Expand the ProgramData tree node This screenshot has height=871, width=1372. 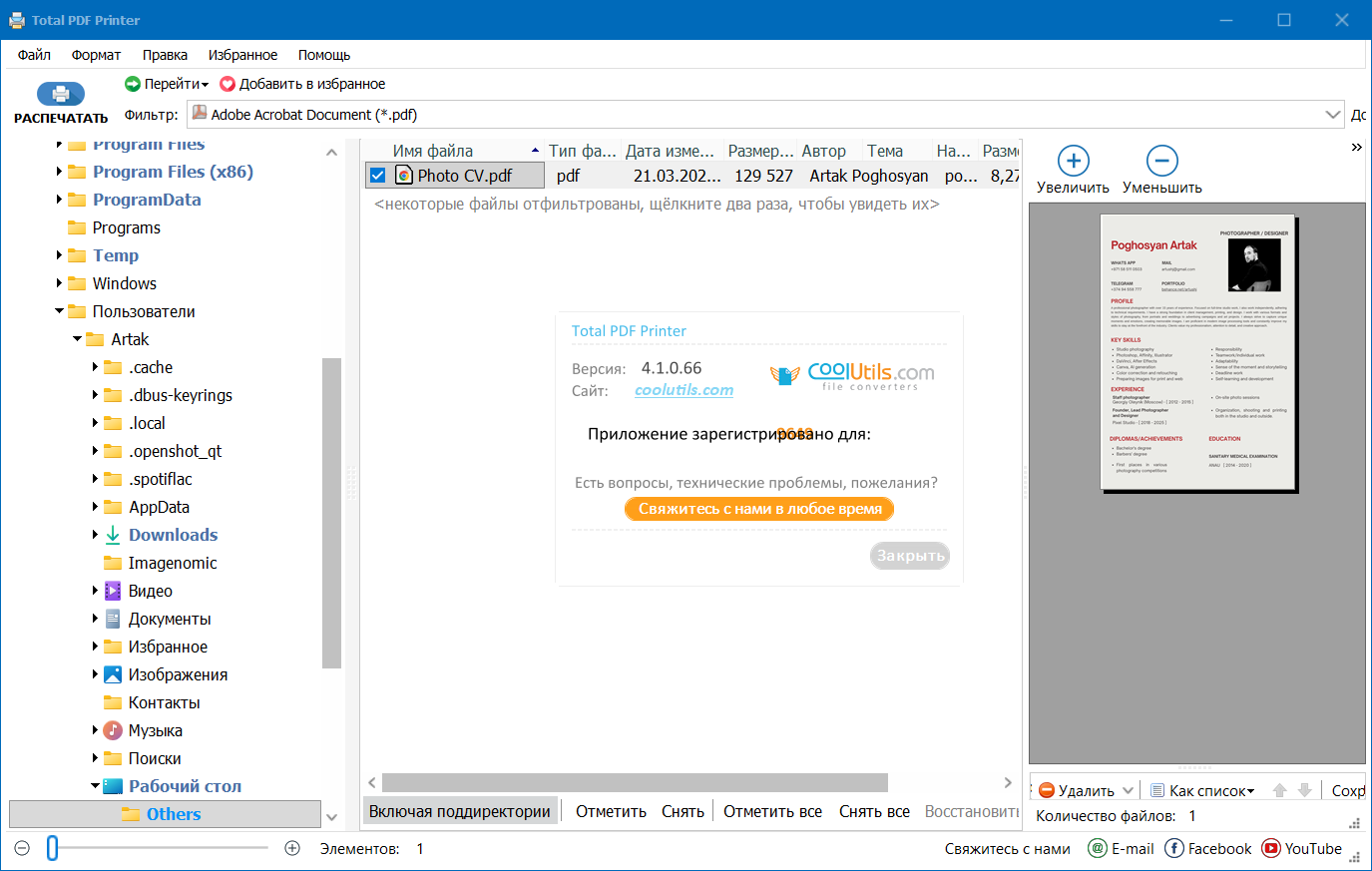[x=59, y=200]
